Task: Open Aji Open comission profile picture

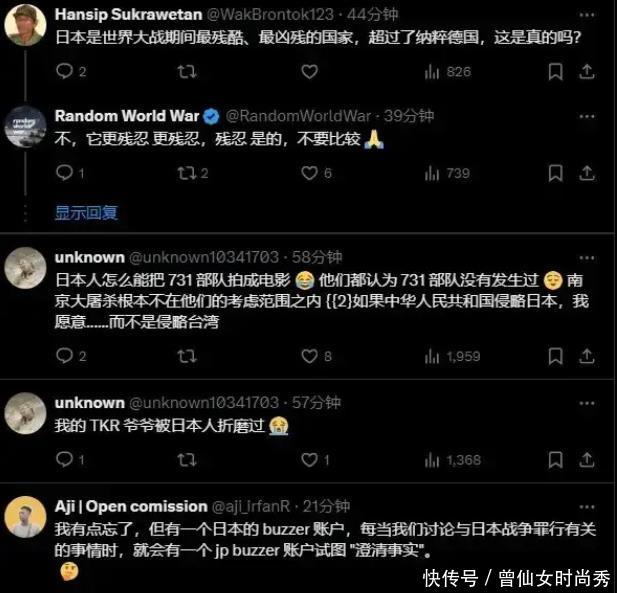Action: pos(25,517)
